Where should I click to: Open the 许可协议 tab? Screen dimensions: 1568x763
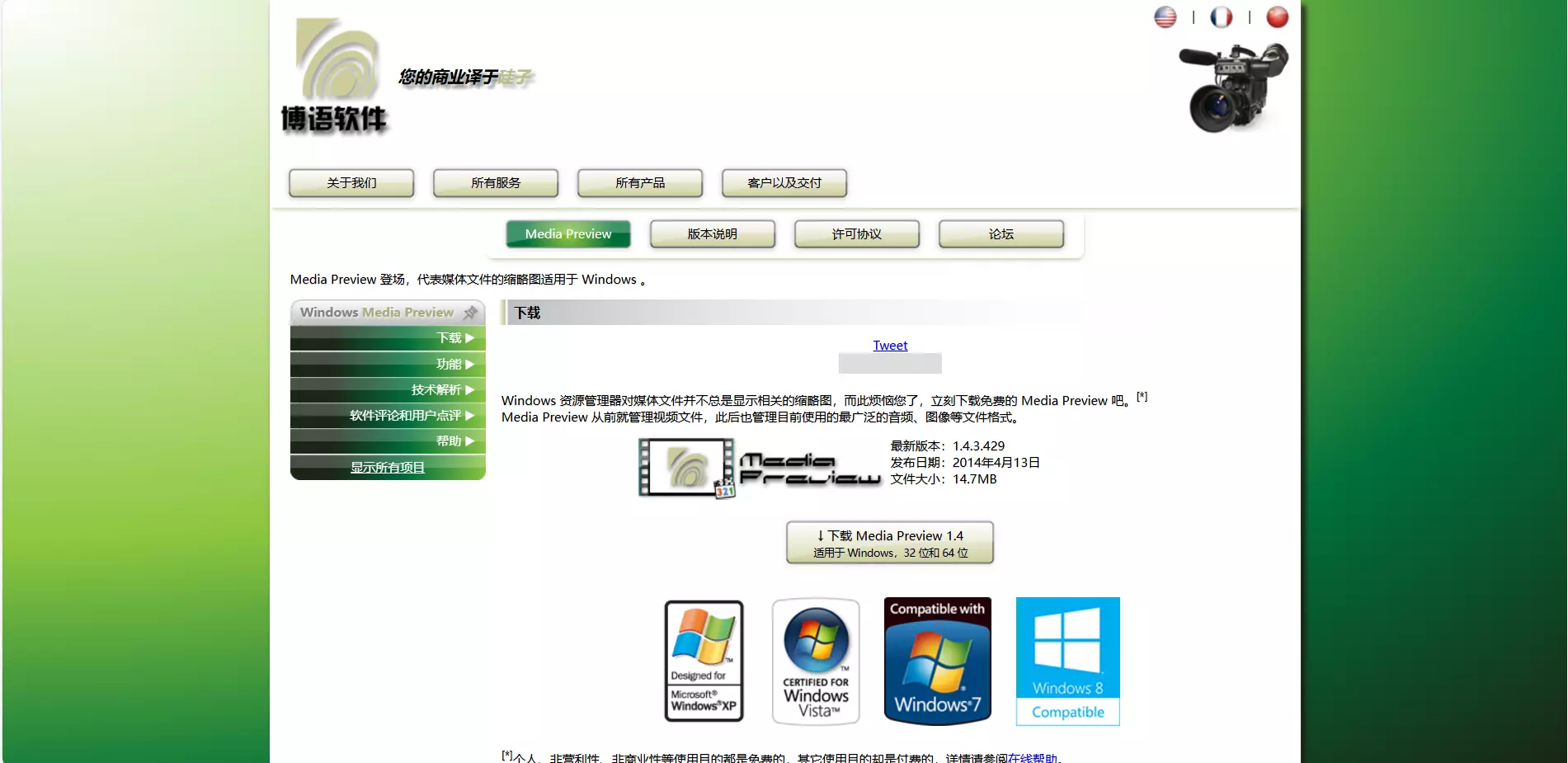(857, 234)
